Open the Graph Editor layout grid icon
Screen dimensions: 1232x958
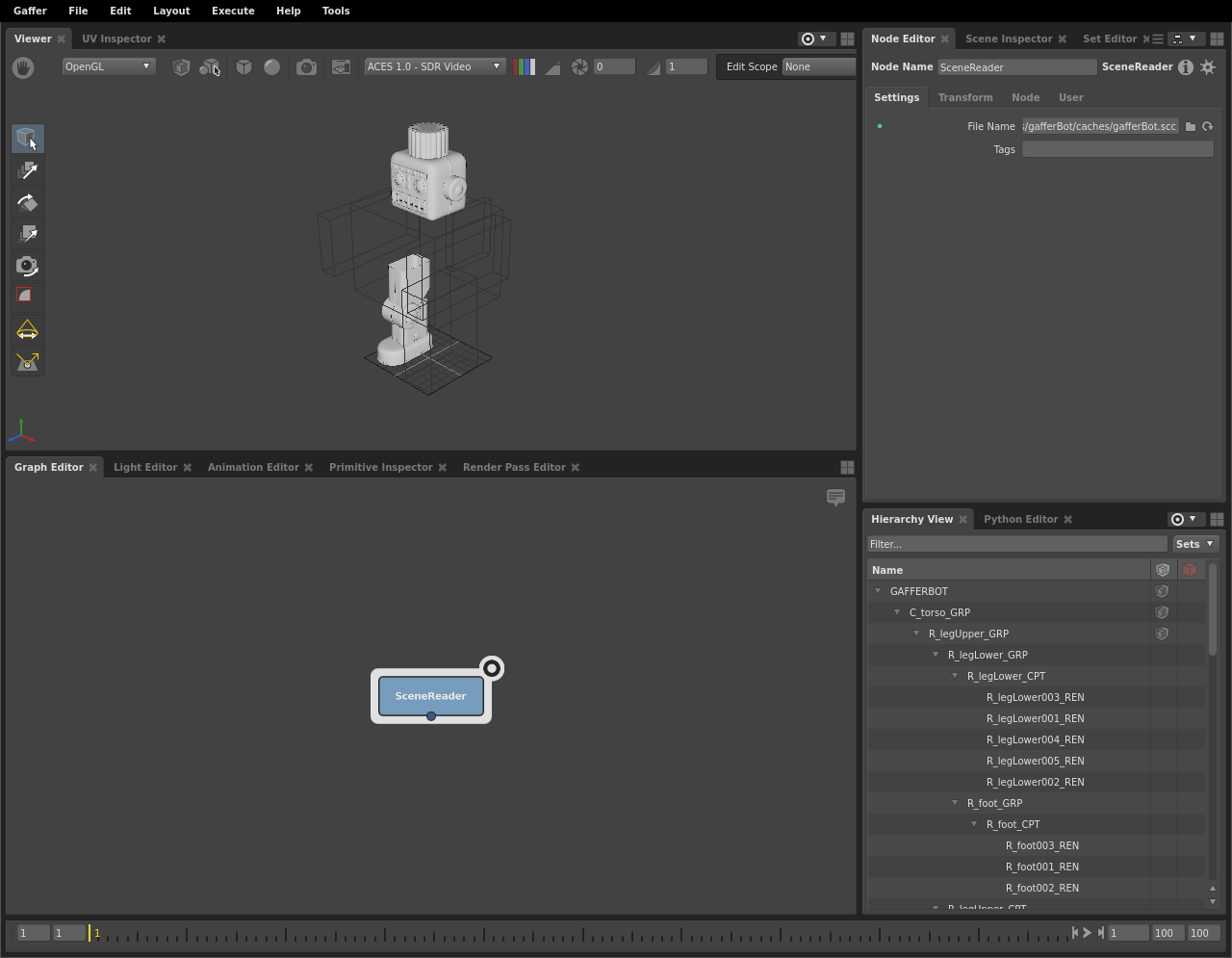tap(847, 467)
